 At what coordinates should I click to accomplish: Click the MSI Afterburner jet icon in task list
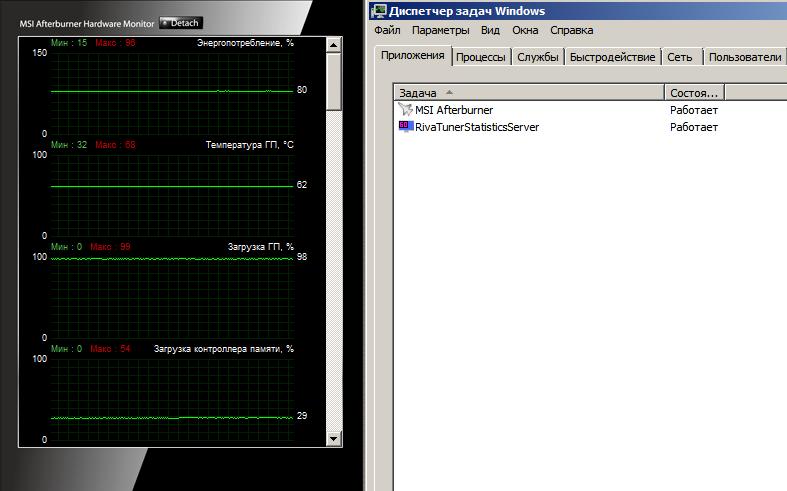coord(405,109)
